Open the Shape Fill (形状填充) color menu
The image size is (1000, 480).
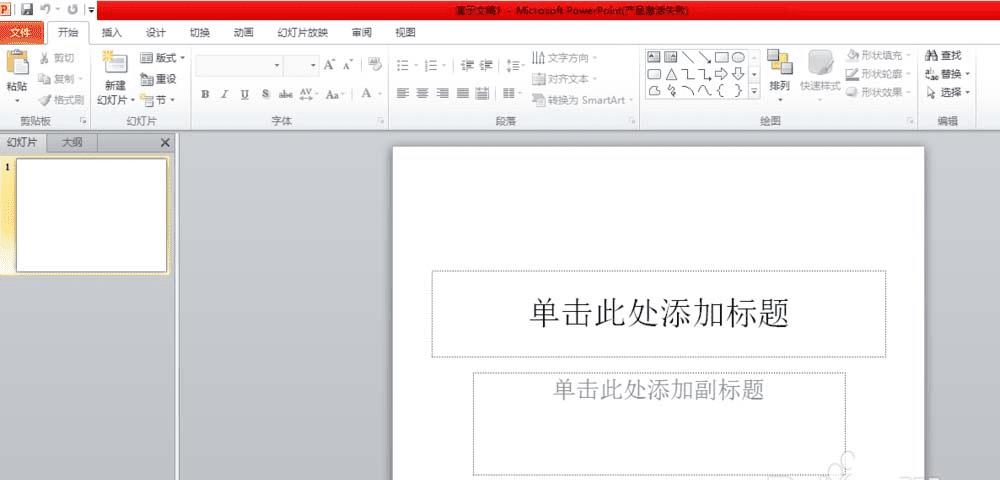pyautogui.click(x=879, y=55)
